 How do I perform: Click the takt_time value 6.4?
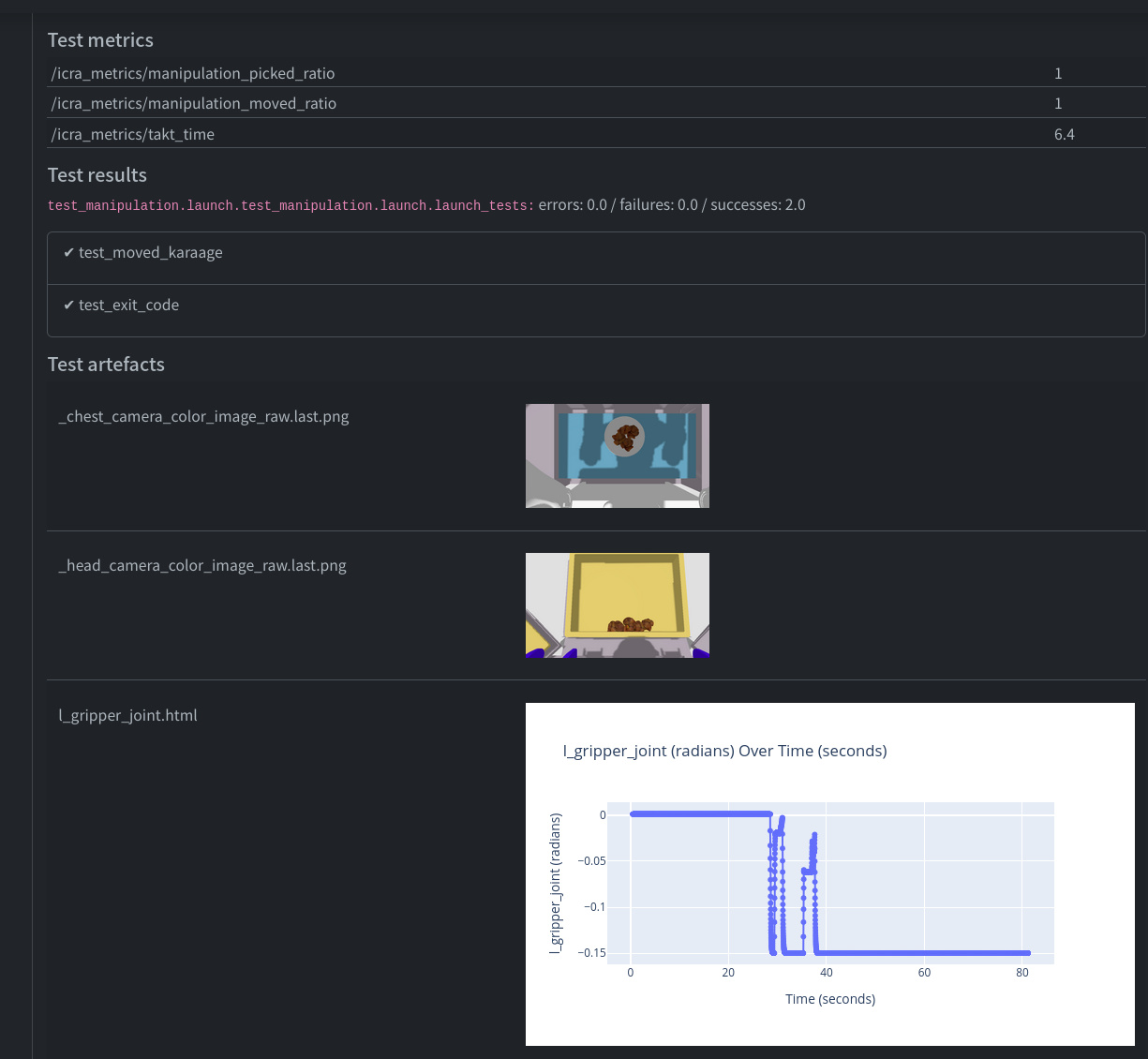[x=1064, y=135]
